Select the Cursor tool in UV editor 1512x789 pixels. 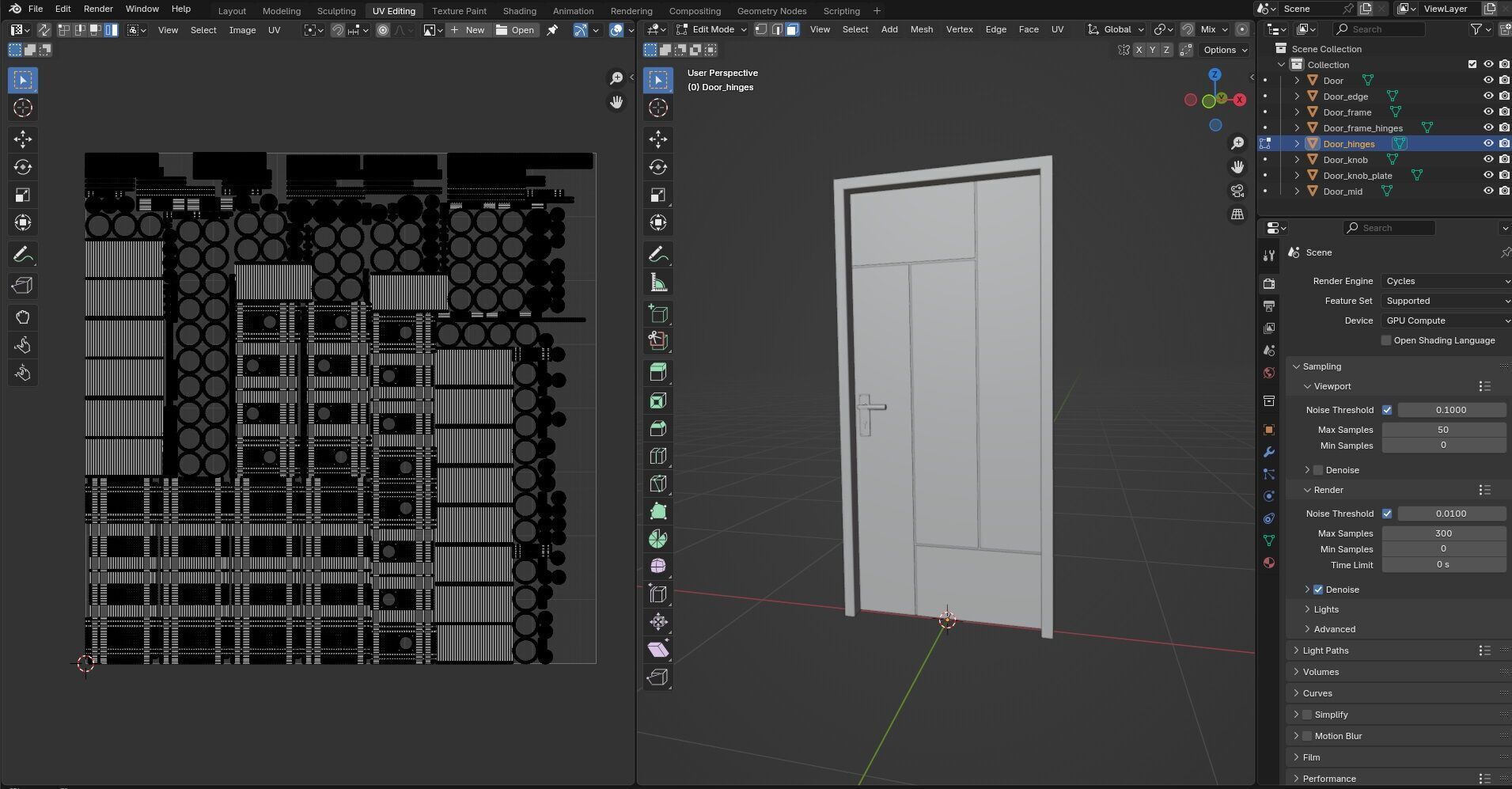pyautogui.click(x=23, y=108)
